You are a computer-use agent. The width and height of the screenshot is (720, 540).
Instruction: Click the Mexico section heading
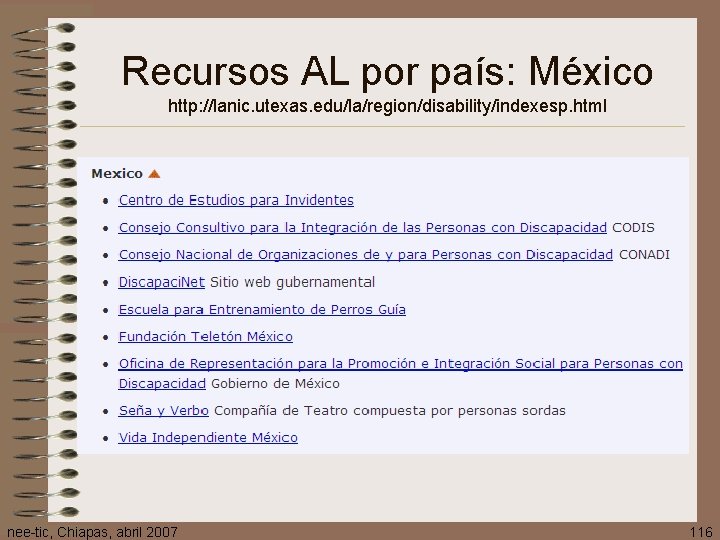117,174
